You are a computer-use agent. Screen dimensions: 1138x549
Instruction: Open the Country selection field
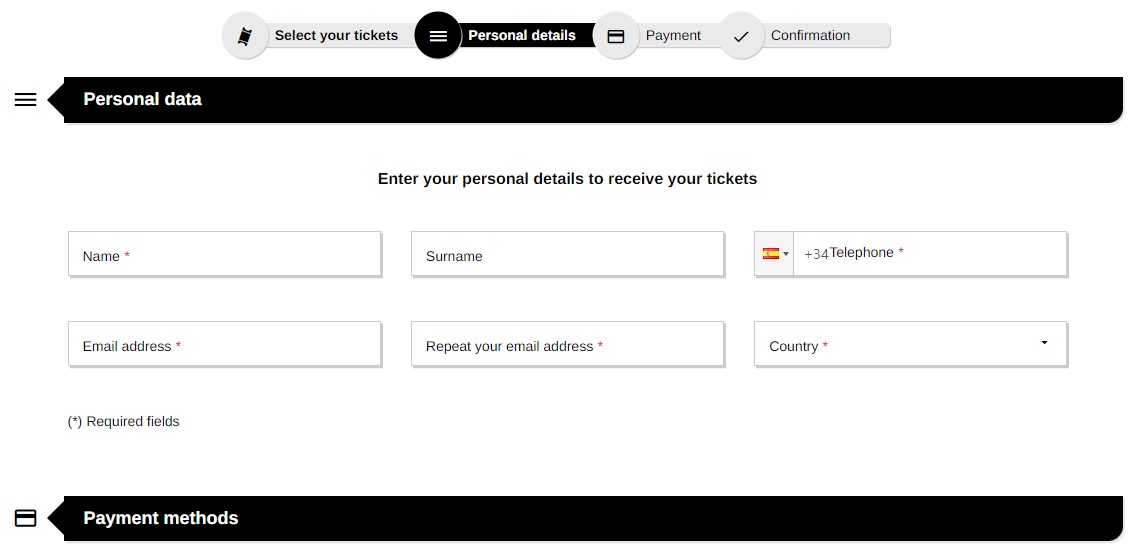click(911, 344)
